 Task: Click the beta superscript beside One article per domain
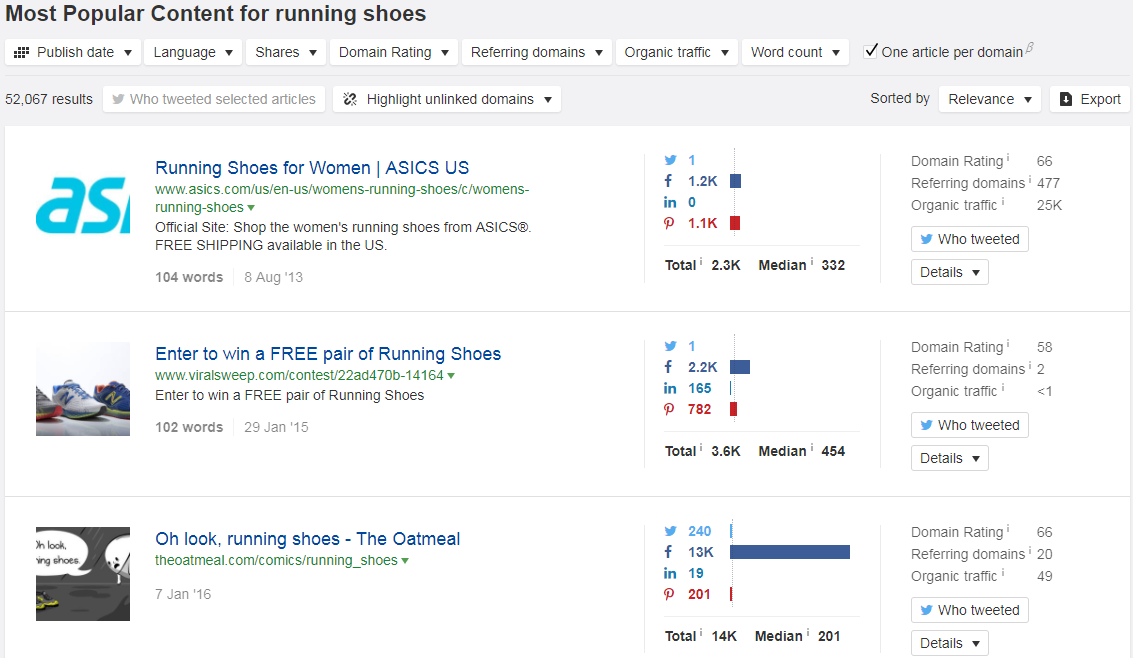(x=1030, y=47)
